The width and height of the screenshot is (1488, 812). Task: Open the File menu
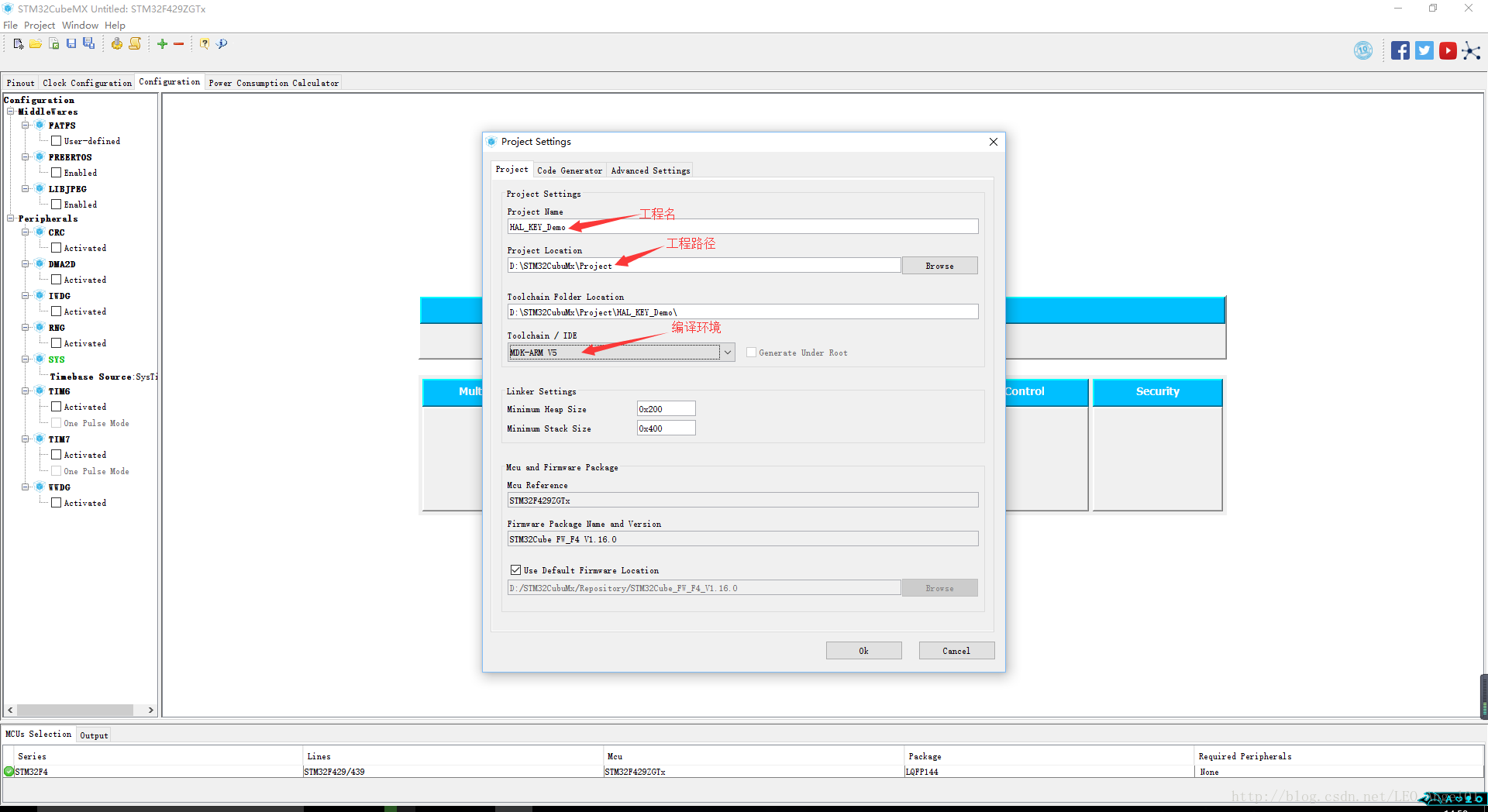click(10, 26)
